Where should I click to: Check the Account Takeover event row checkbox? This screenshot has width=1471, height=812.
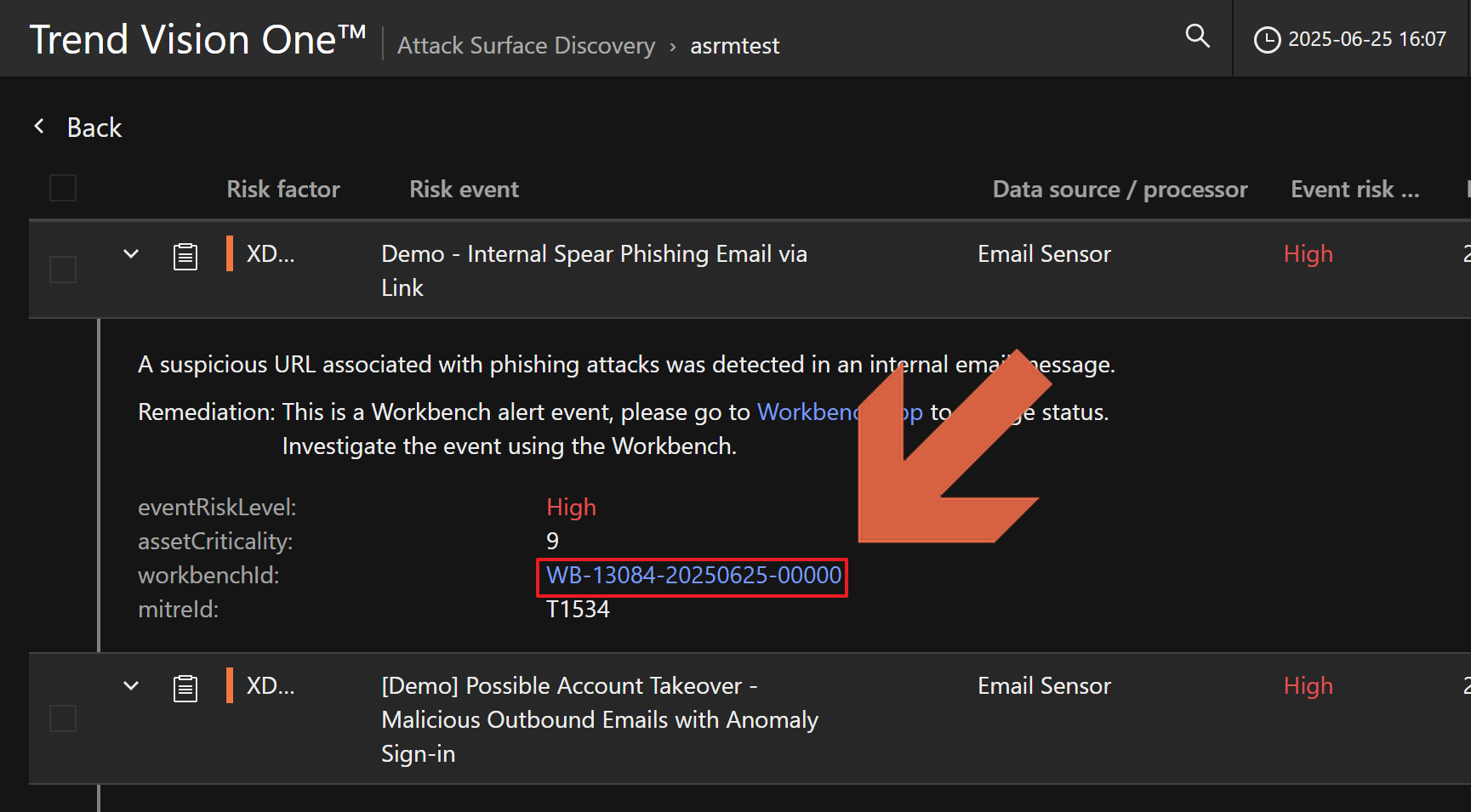pos(63,718)
